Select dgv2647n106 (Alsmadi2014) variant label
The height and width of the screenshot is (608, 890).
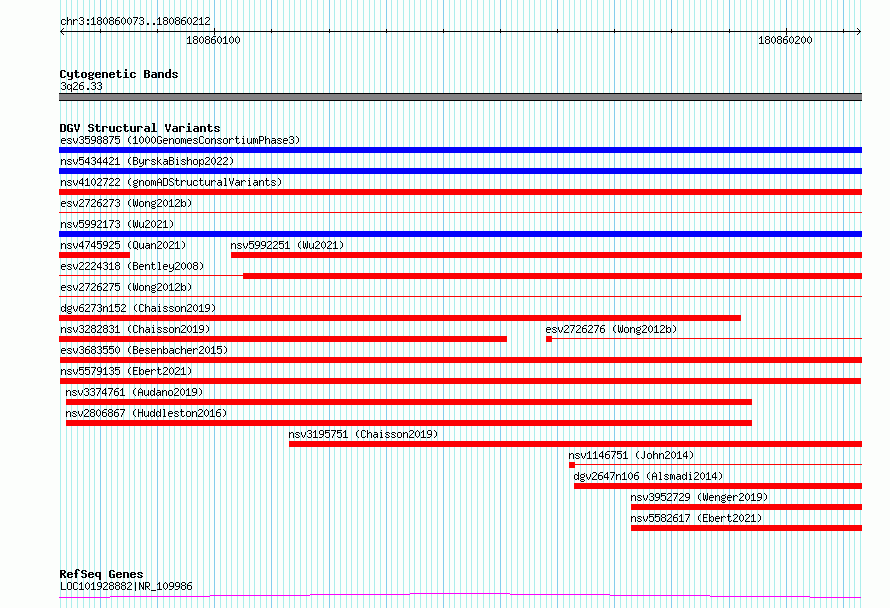(648, 476)
